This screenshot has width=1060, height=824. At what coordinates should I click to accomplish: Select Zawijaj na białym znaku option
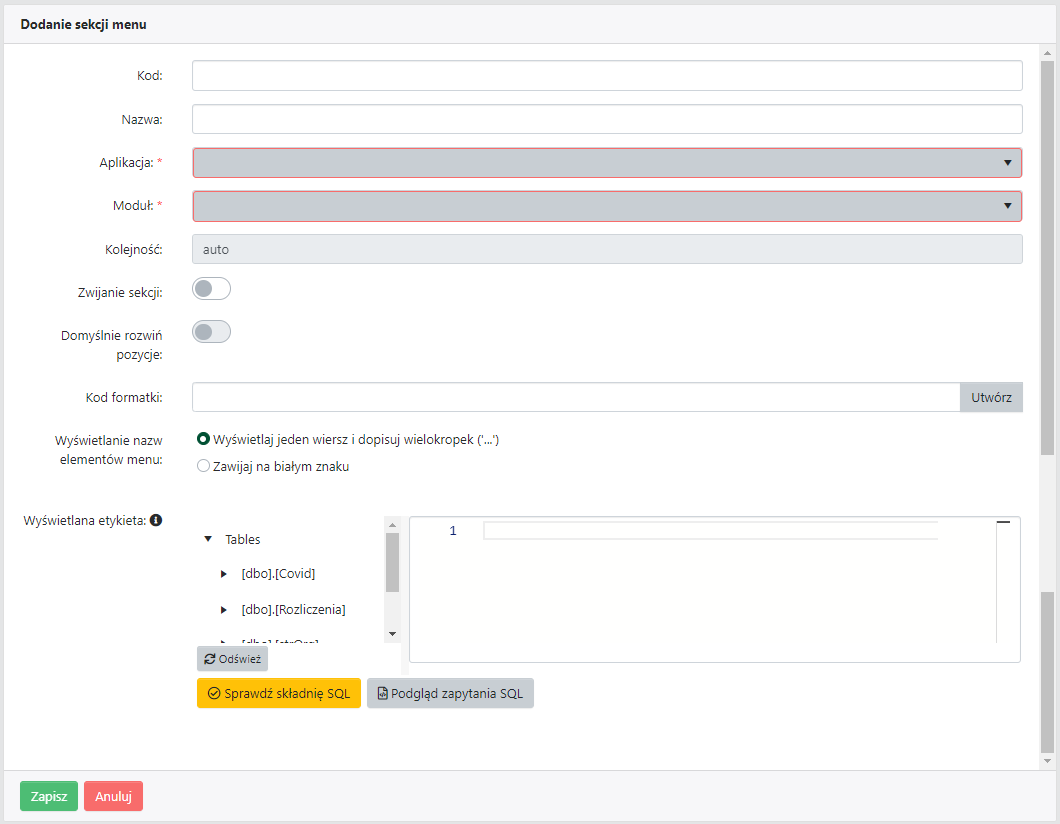point(203,466)
